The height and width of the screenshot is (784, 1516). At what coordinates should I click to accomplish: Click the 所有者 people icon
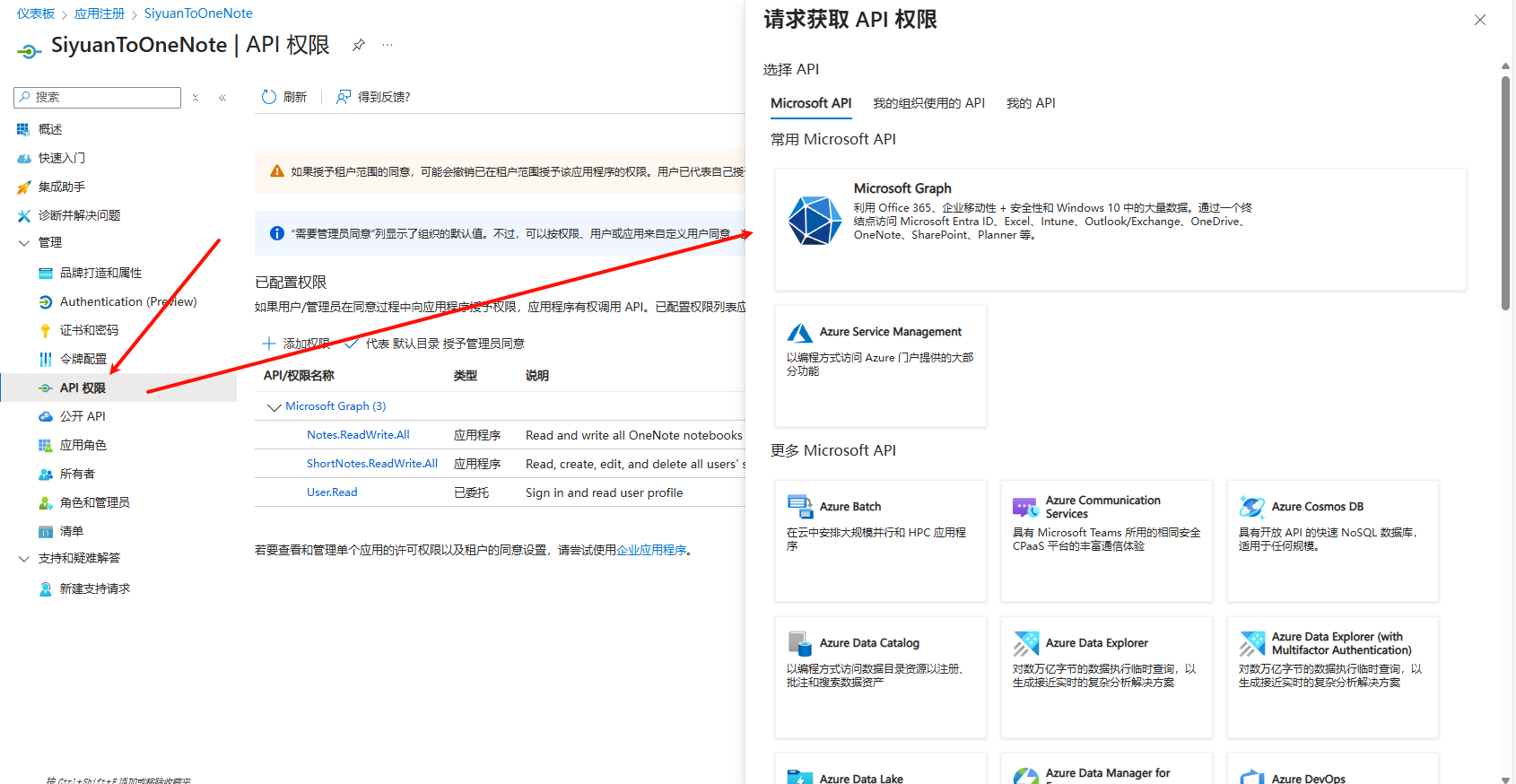coord(45,474)
